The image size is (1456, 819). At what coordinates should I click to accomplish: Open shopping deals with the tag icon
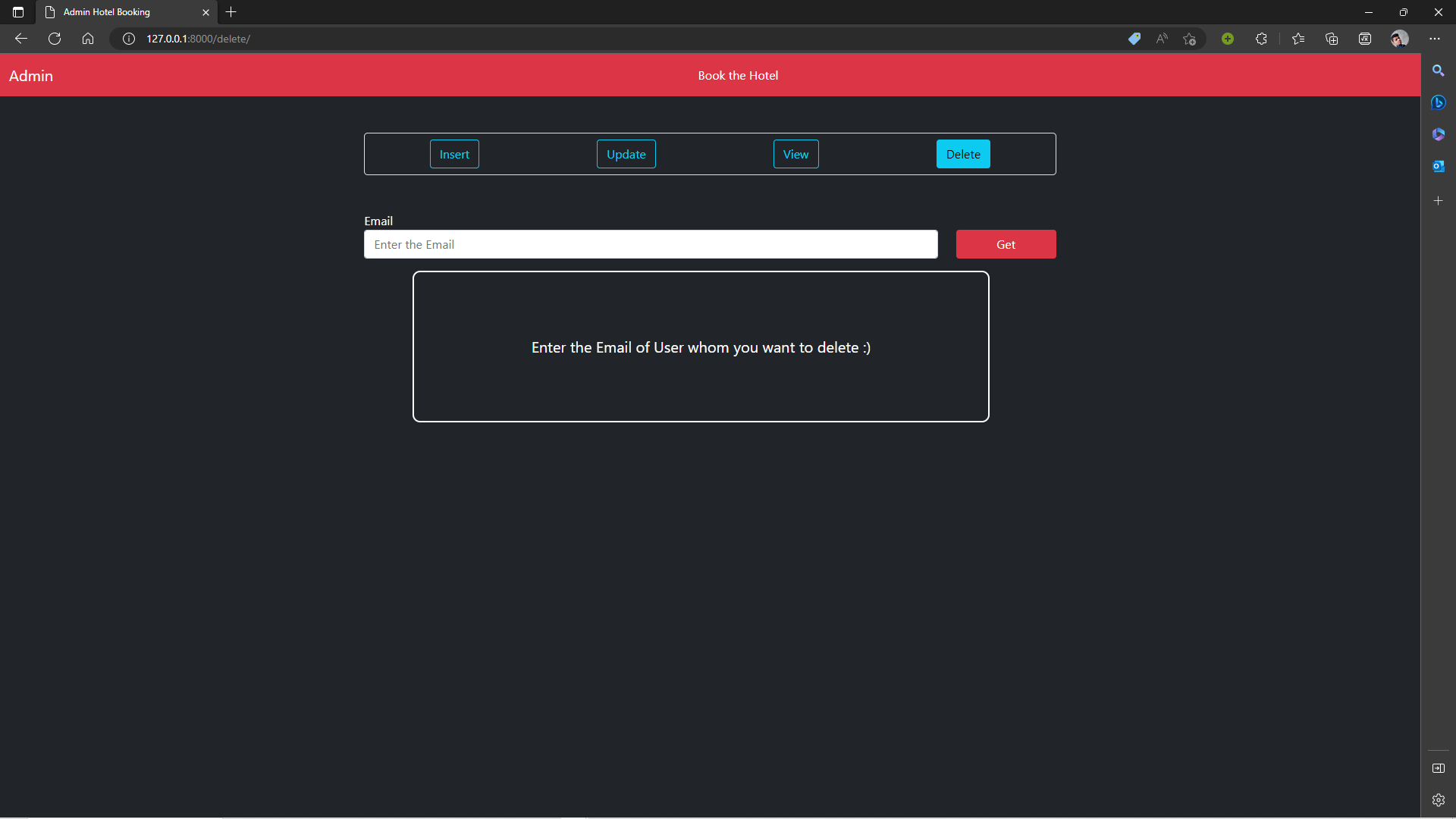(x=1135, y=38)
